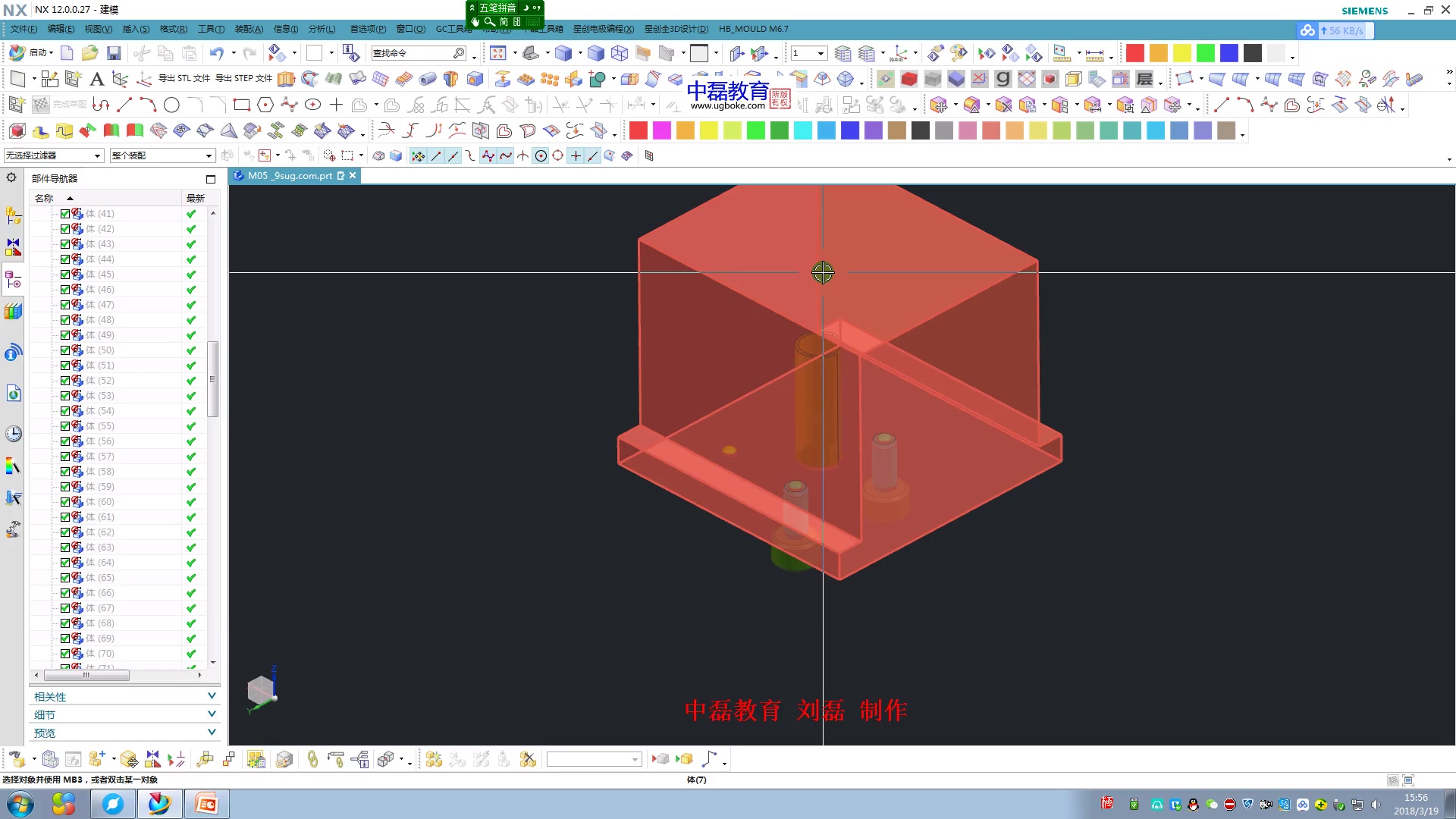
Task: Select the Text tool (A) icon
Action: (96, 79)
